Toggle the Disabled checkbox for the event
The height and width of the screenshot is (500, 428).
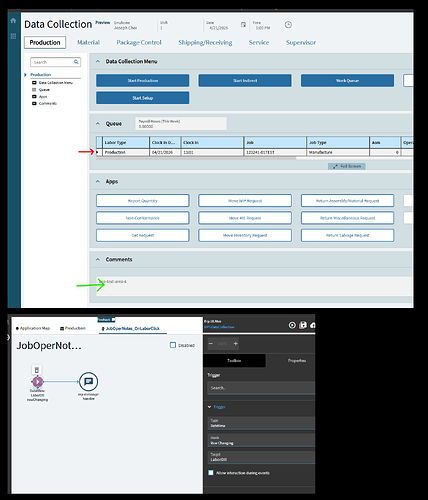(173, 345)
